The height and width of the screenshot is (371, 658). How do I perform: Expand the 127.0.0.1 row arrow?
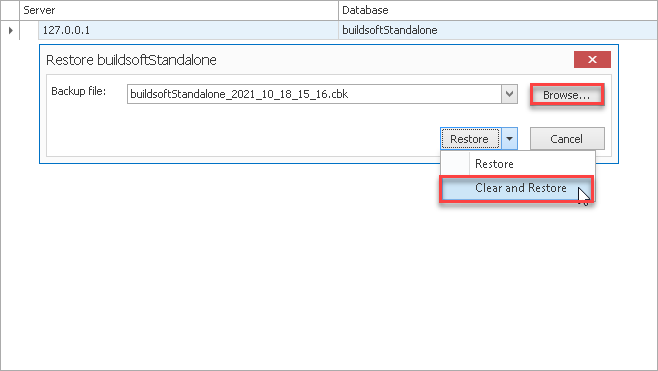pyautogui.click(x=10, y=30)
